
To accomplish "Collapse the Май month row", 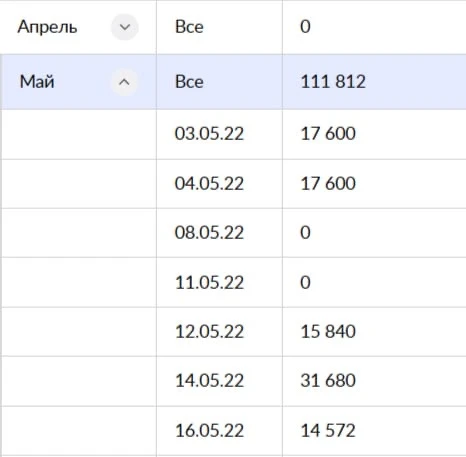I will click(124, 82).
